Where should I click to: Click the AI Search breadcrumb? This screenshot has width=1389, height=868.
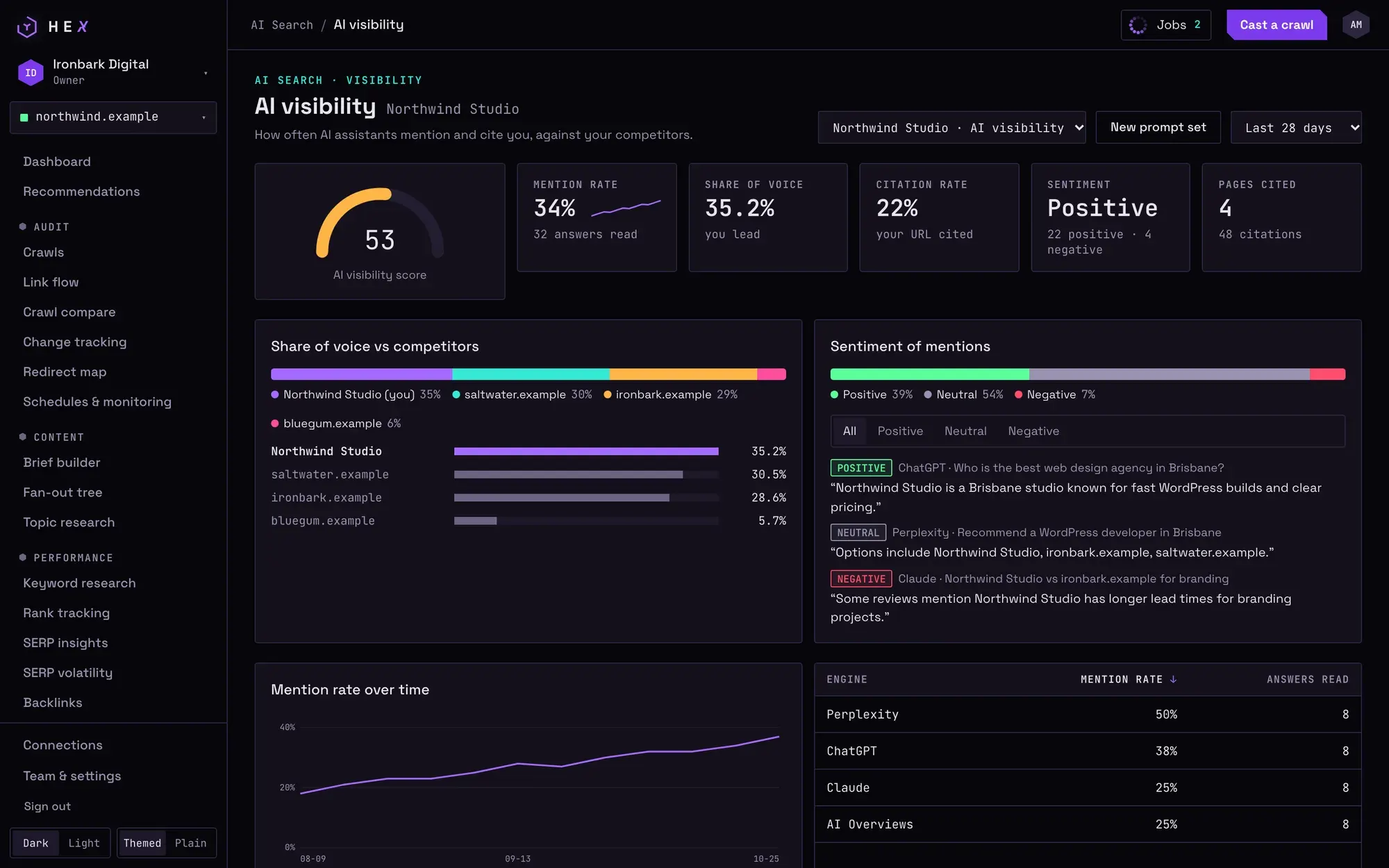pos(282,25)
